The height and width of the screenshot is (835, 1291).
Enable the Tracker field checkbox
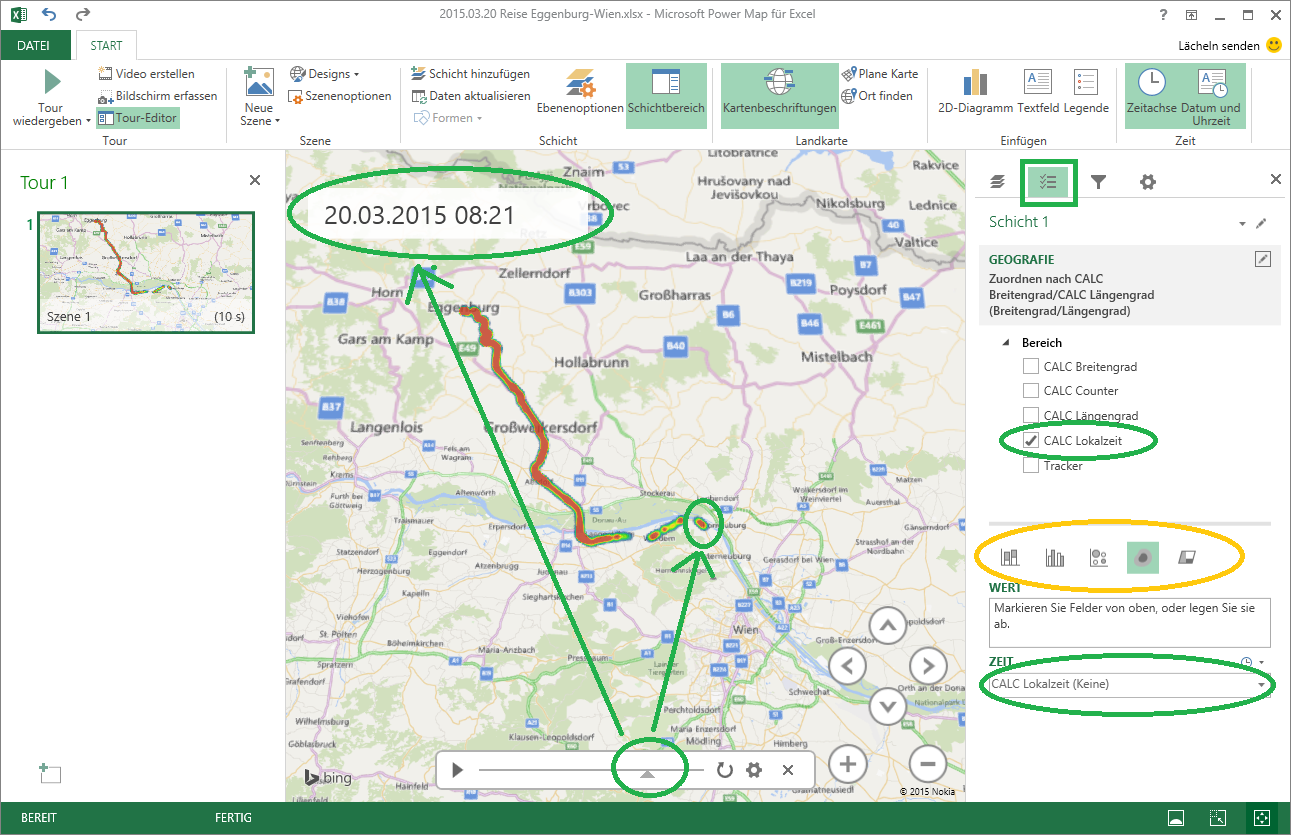(x=1031, y=465)
